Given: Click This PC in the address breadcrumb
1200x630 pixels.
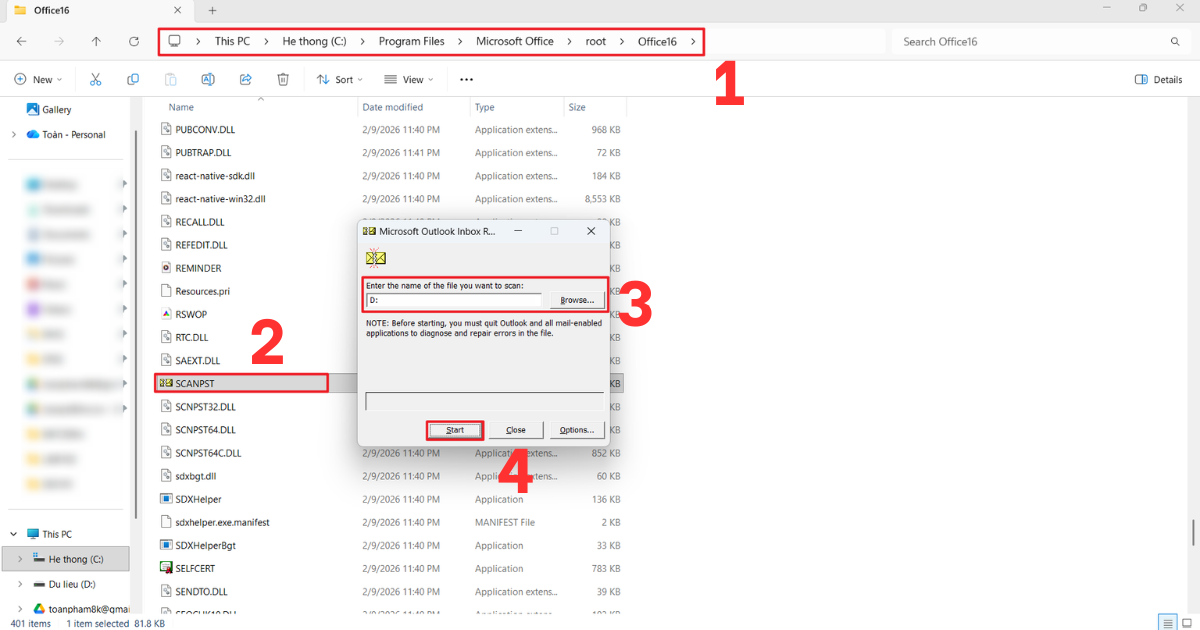Looking at the screenshot, I should [232, 42].
